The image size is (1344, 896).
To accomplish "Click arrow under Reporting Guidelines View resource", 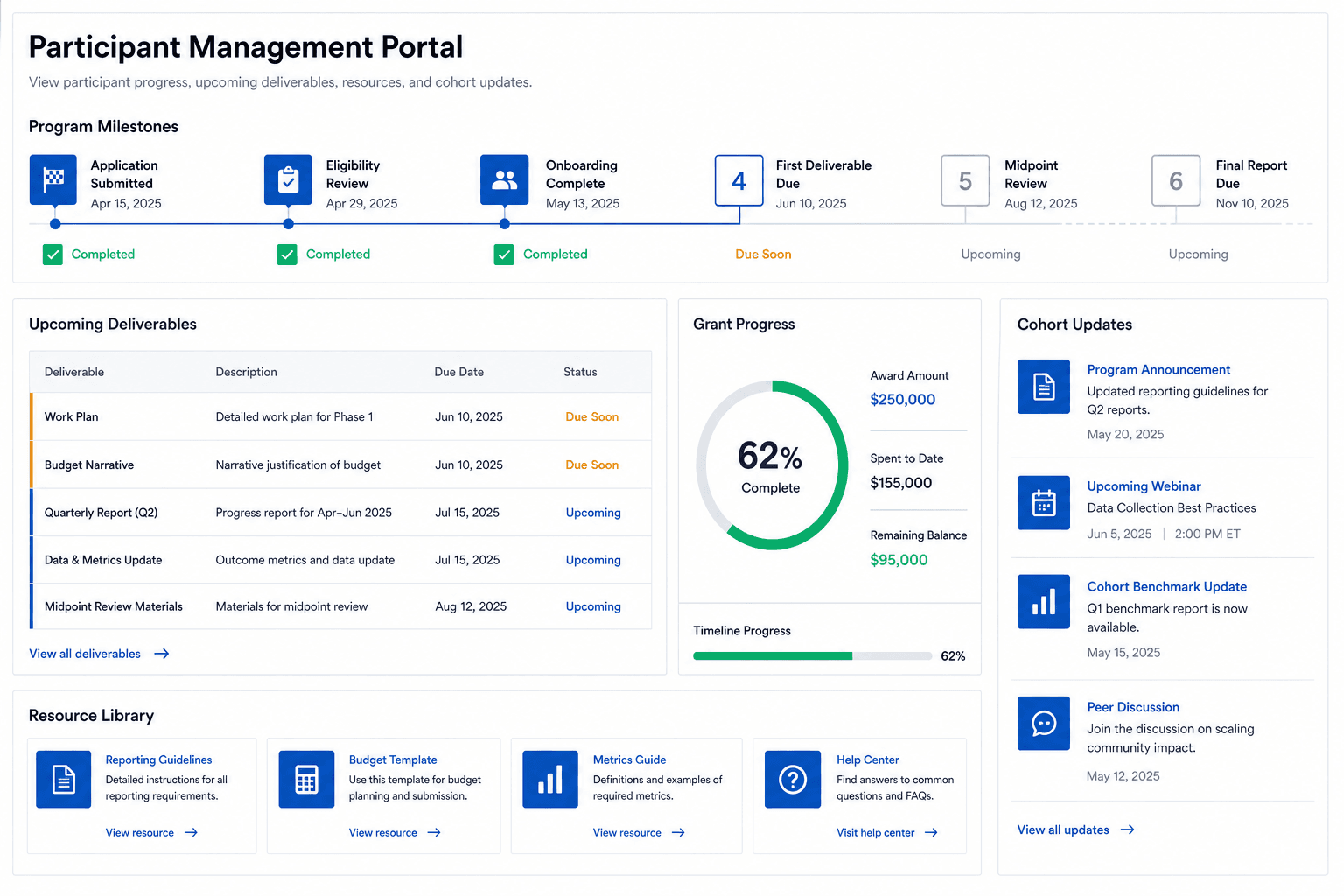I will tap(191, 833).
